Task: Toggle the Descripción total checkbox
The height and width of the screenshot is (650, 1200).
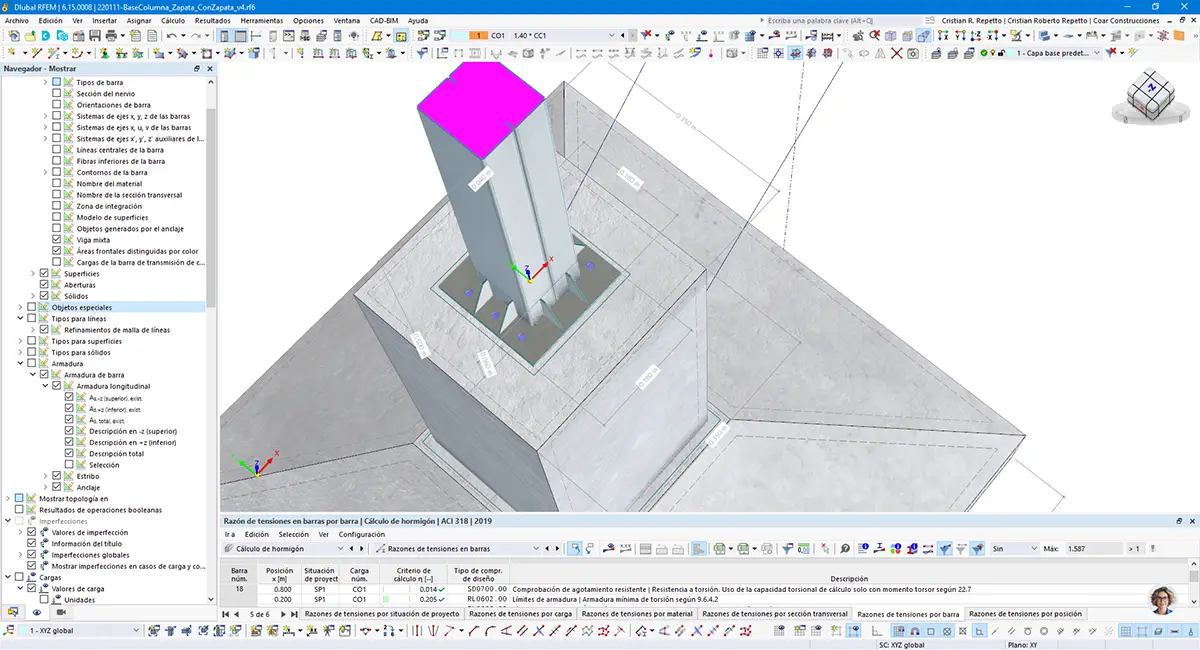Action: (x=69, y=453)
